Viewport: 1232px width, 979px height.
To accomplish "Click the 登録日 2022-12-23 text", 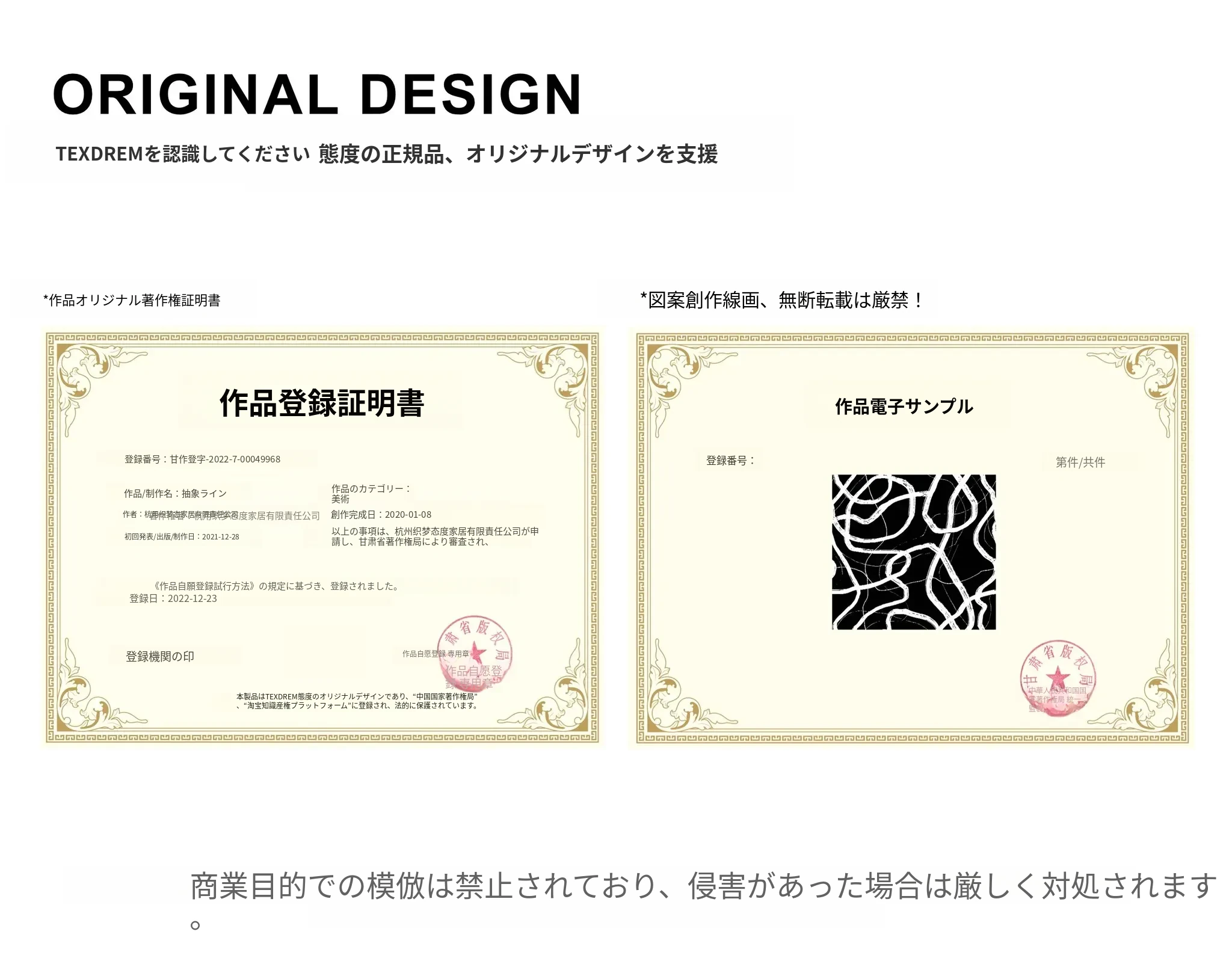I will coord(173,598).
